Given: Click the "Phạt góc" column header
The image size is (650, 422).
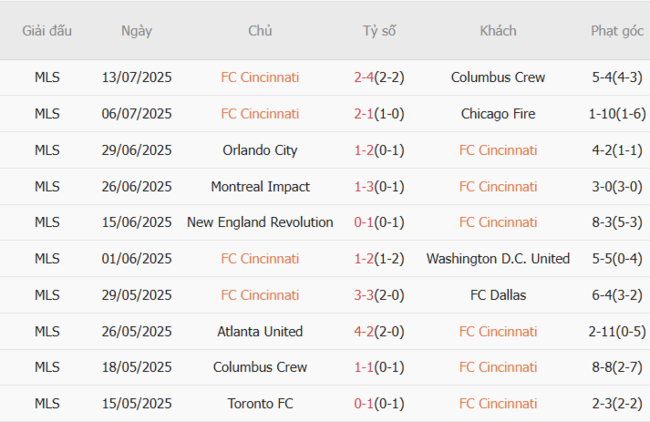Looking at the screenshot, I should [617, 31].
